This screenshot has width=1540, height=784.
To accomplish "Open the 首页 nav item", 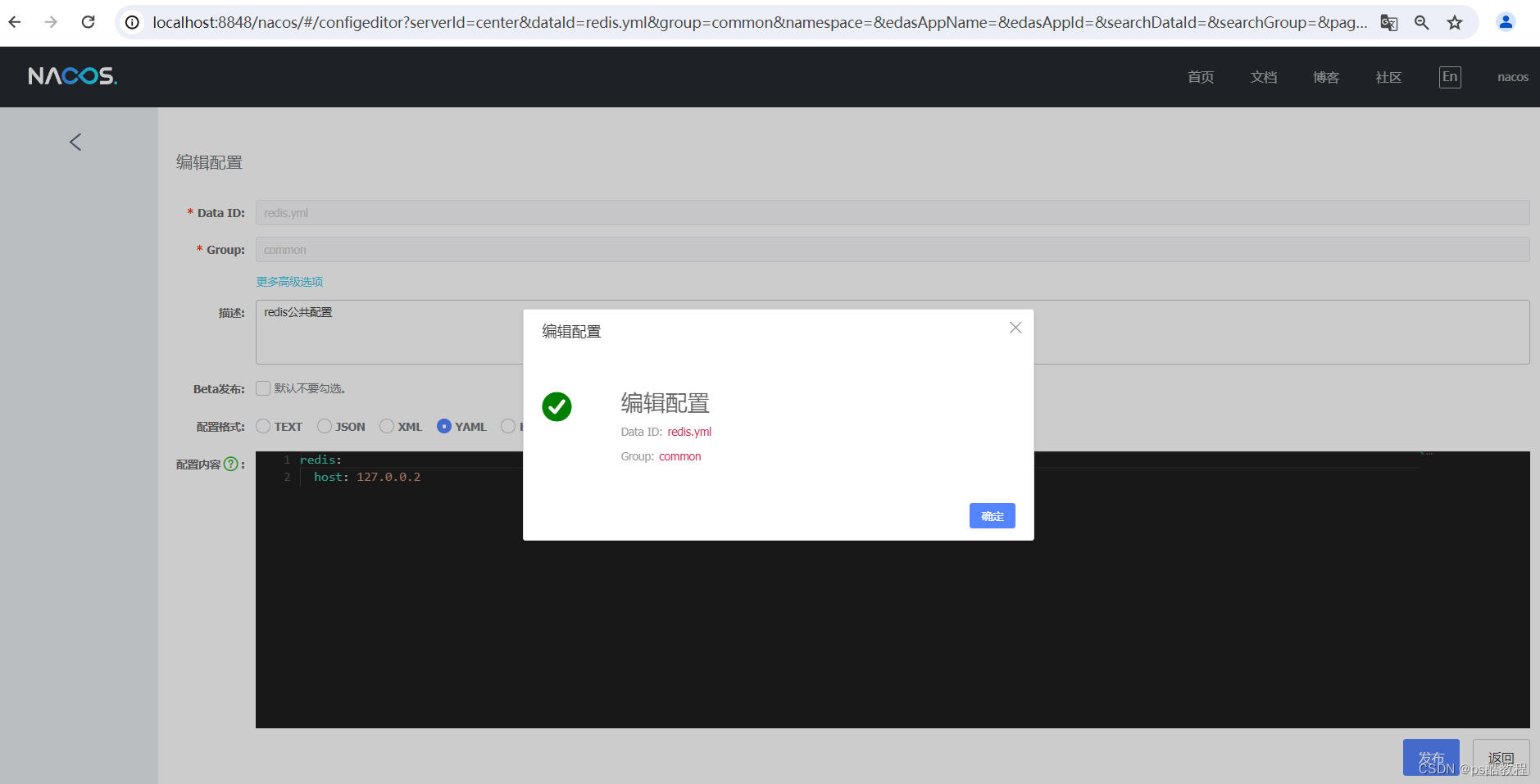I will [x=1201, y=77].
